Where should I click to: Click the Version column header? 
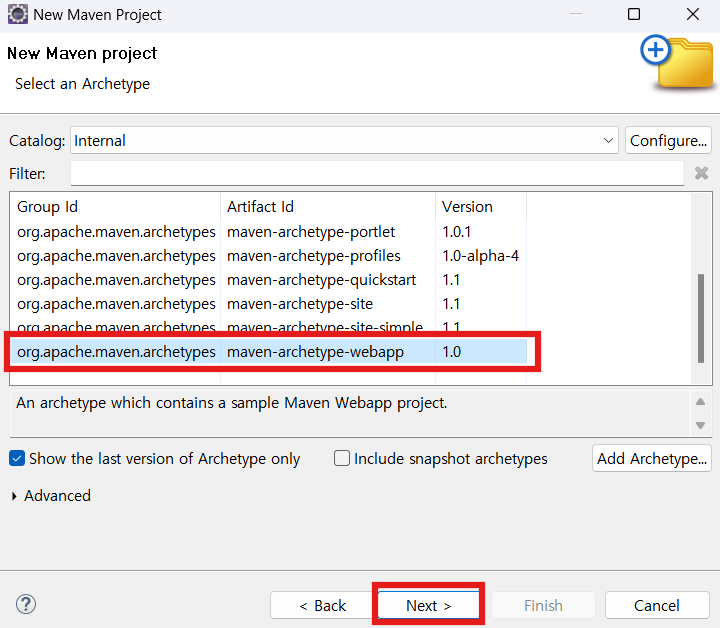[481, 207]
